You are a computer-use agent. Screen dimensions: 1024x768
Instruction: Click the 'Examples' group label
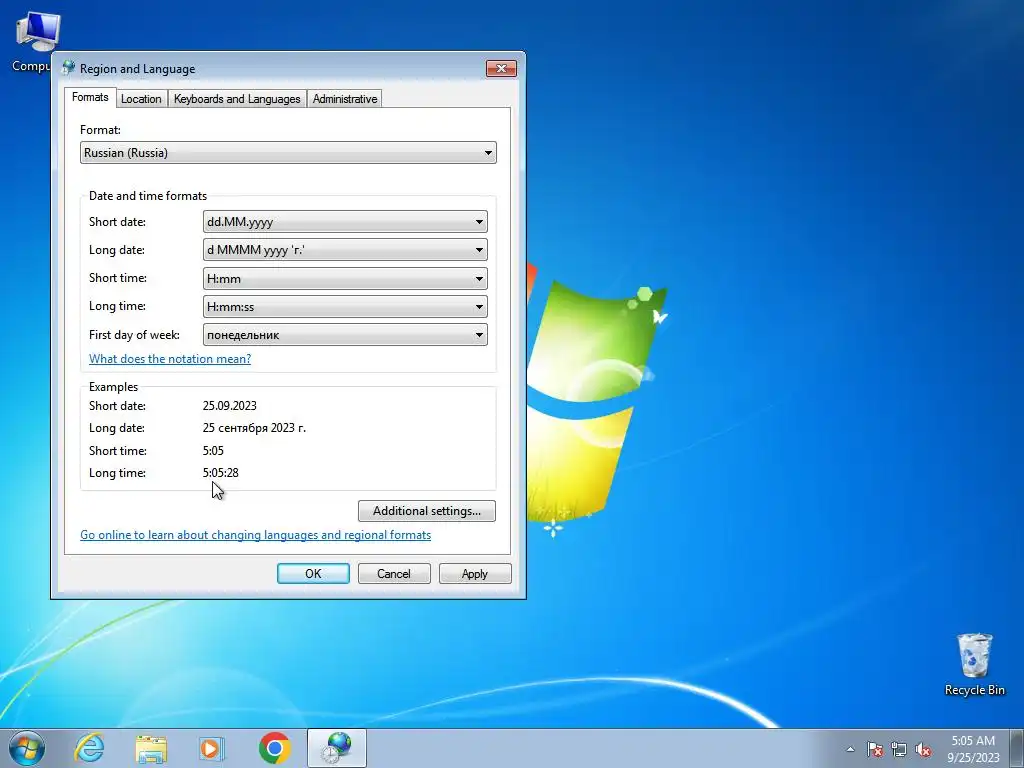(x=114, y=387)
